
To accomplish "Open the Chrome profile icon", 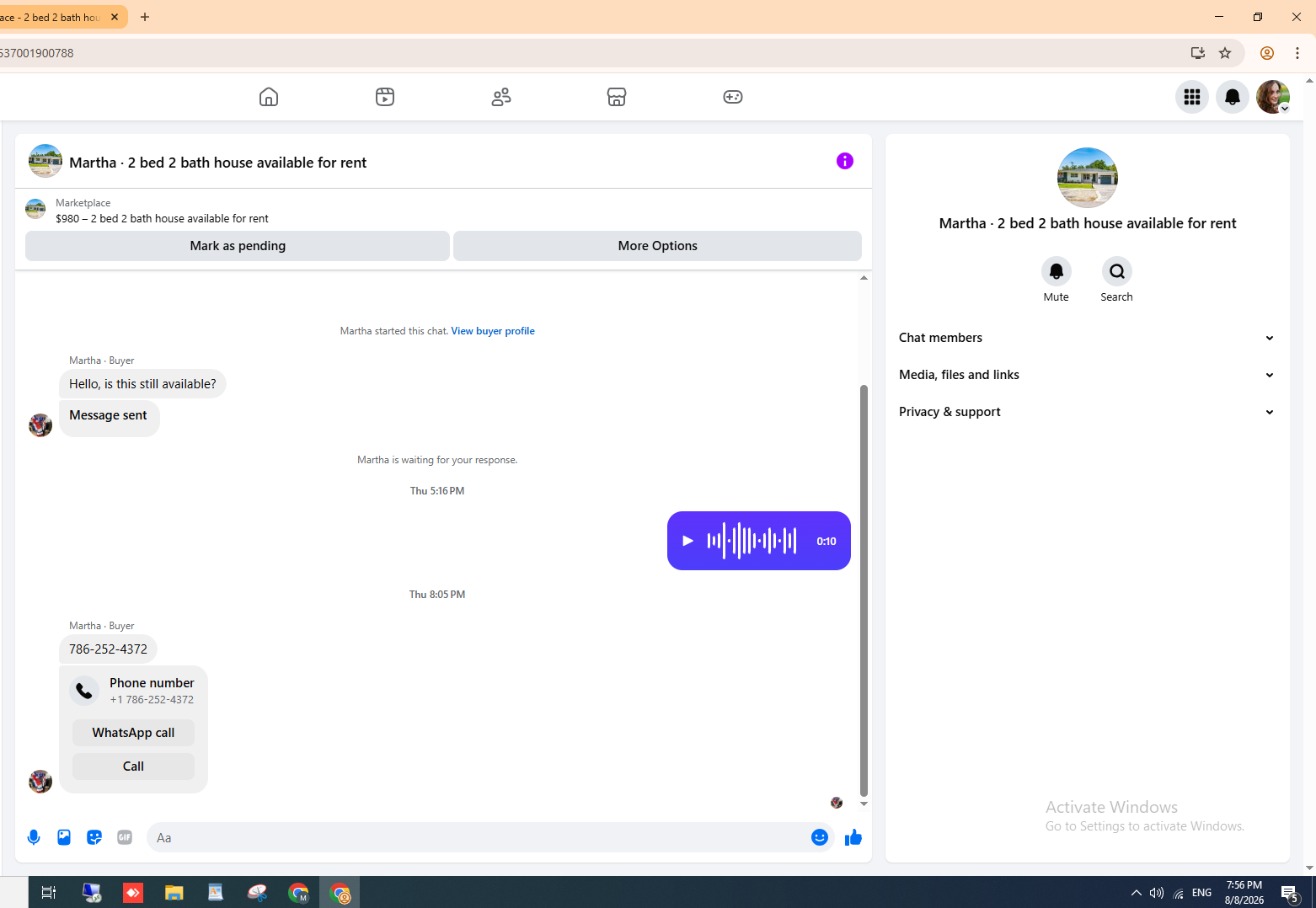I will 1267,53.
